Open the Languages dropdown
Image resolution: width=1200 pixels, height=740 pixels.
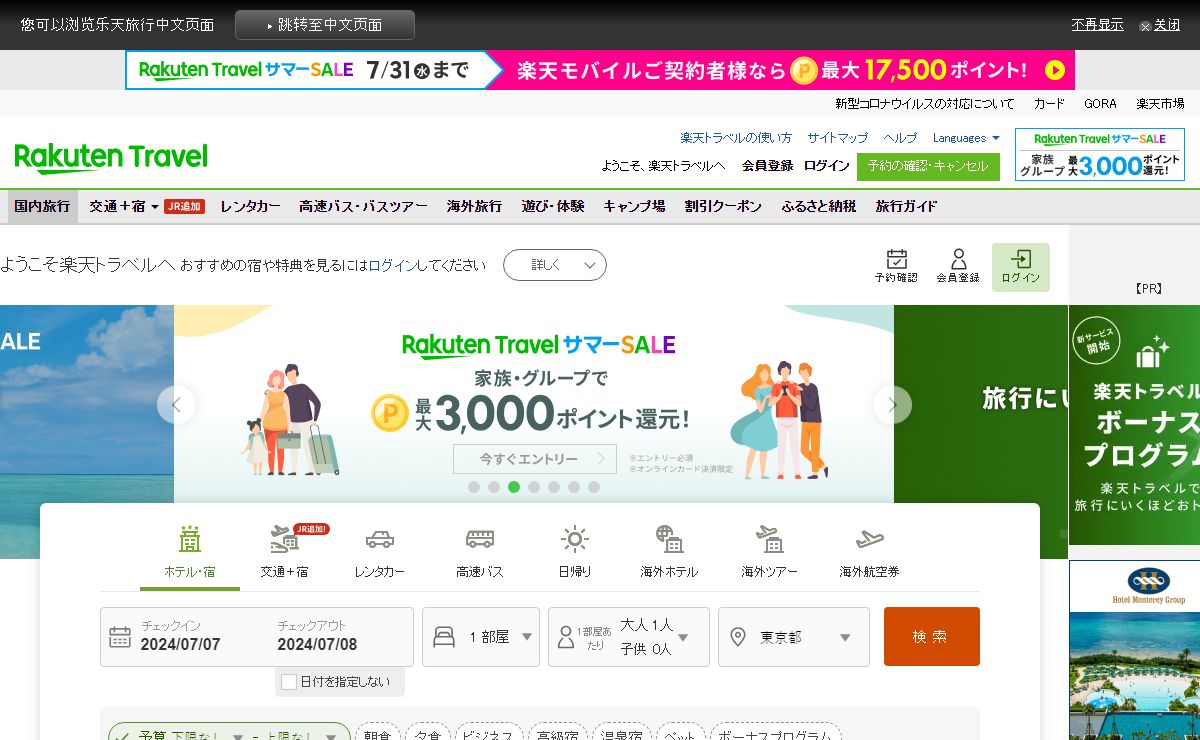point(966,138)
